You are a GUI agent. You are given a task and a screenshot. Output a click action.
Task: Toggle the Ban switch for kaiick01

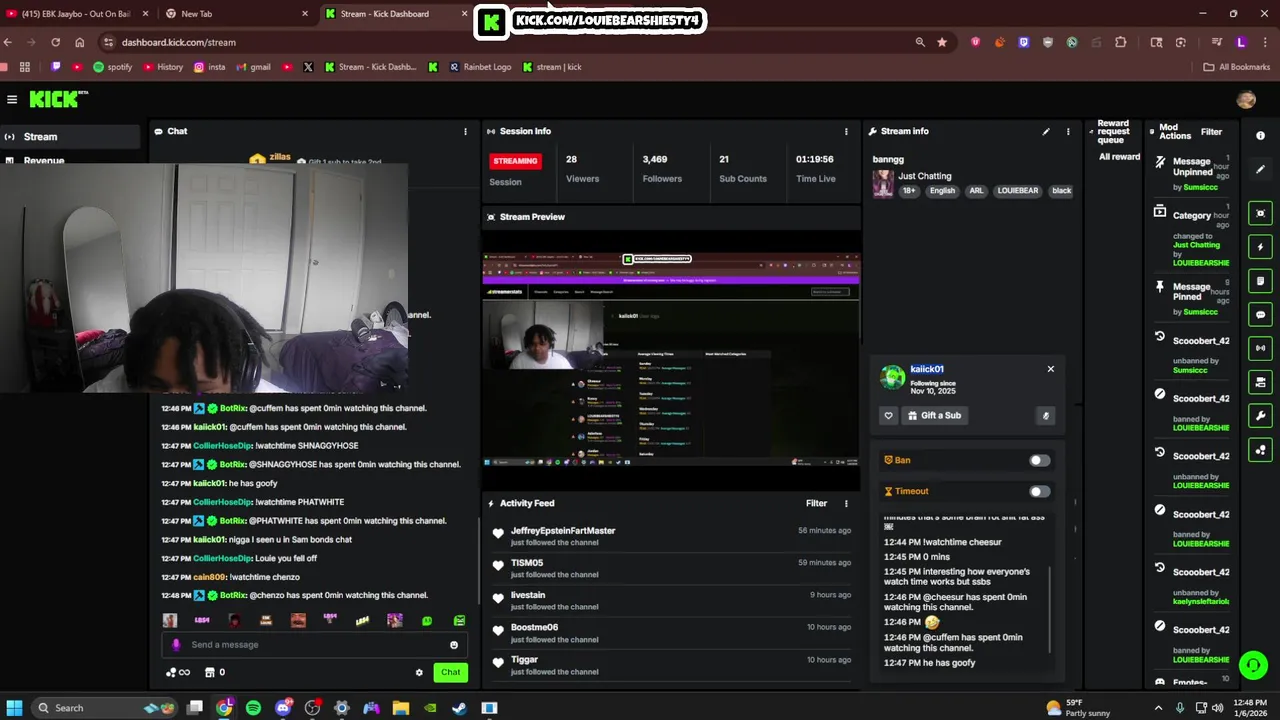[1040, 460]
